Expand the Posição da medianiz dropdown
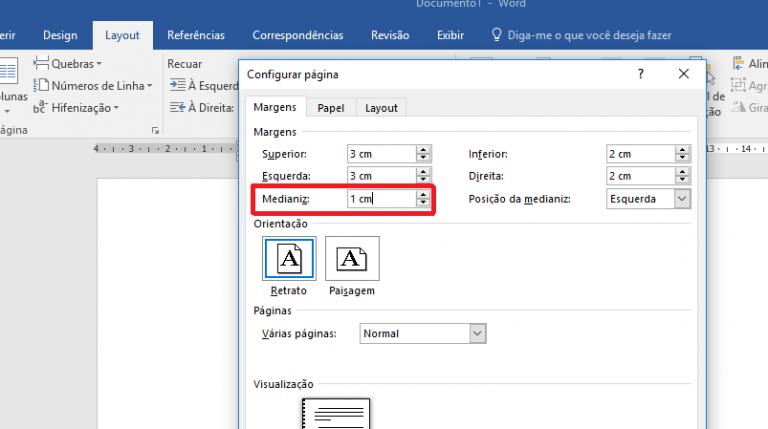The width and height of the screenshot is (768, 429). [x=682, y=199]
